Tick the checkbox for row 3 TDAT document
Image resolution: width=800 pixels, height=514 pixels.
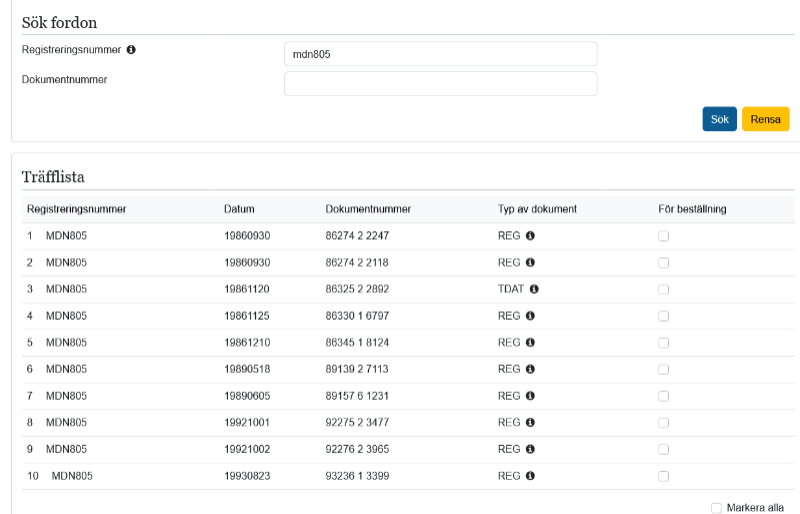pyautogui.click(x=663, y=289)
